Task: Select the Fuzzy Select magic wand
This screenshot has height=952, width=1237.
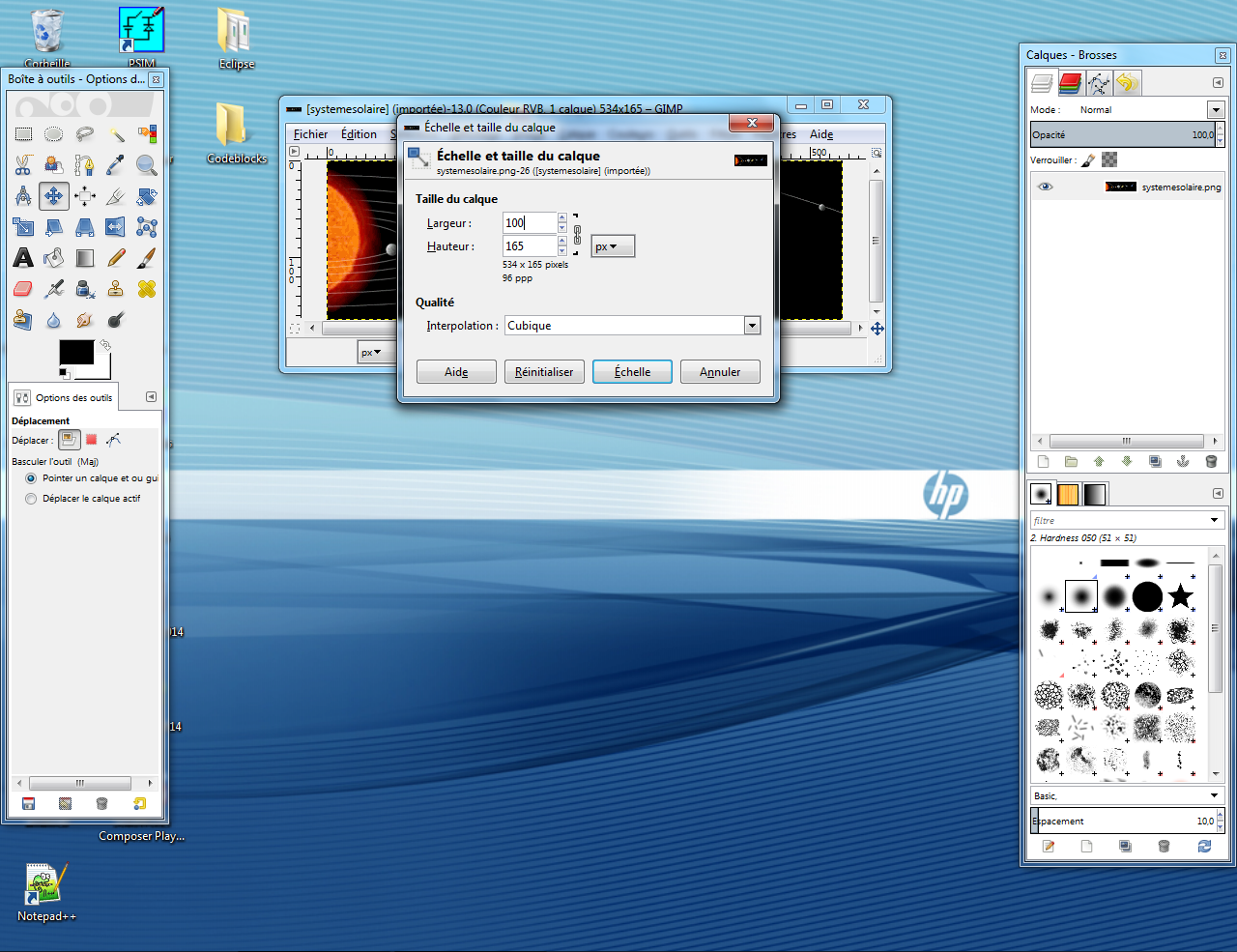Action: click(116, 134)
